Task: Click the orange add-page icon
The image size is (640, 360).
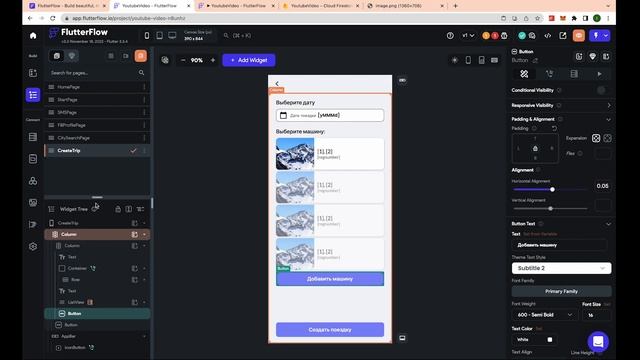Action: 140,56
